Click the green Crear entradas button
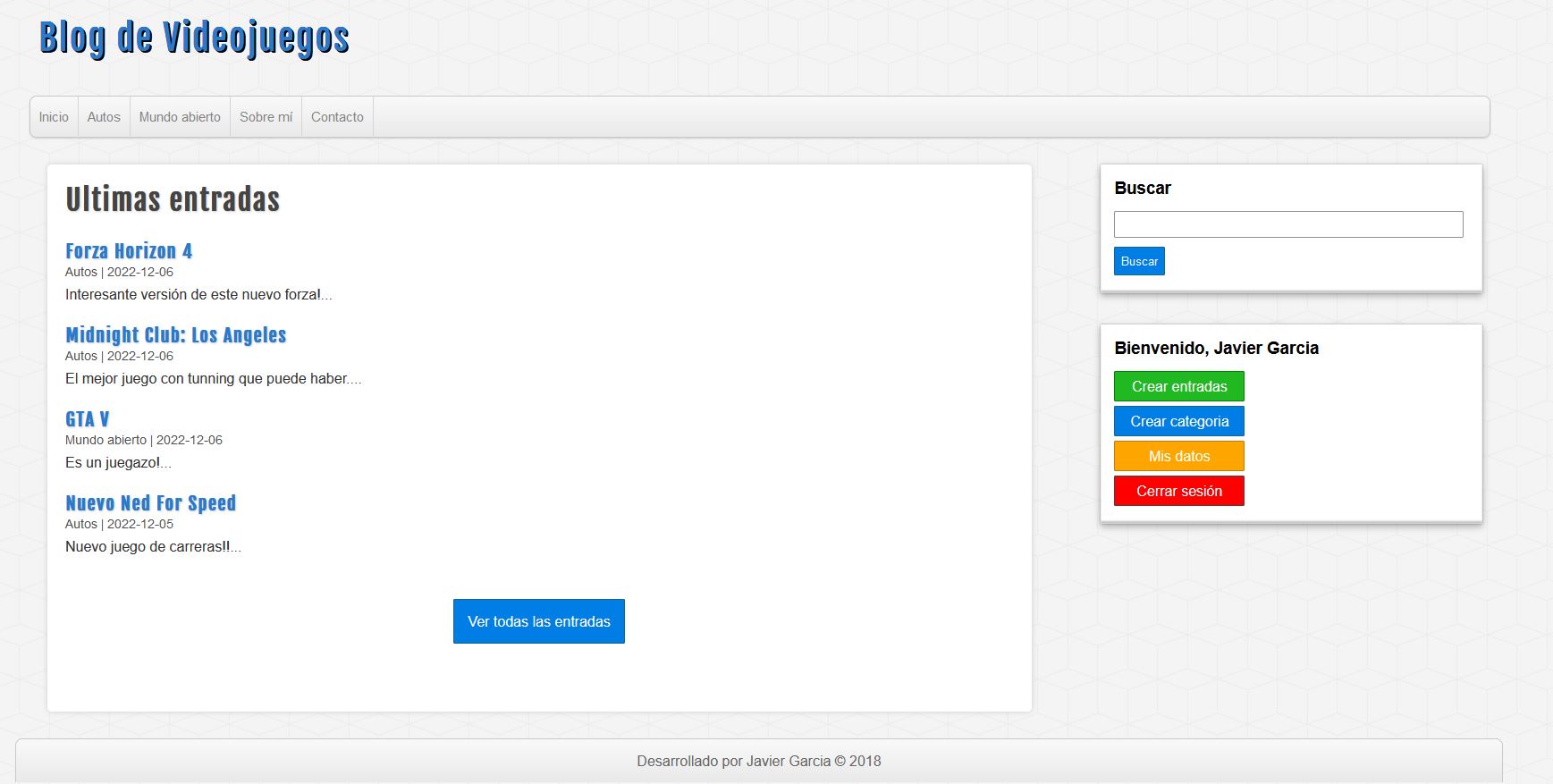Image resolution: width=1553 pixels, height=784 pixels. (x=1179, y=386)
